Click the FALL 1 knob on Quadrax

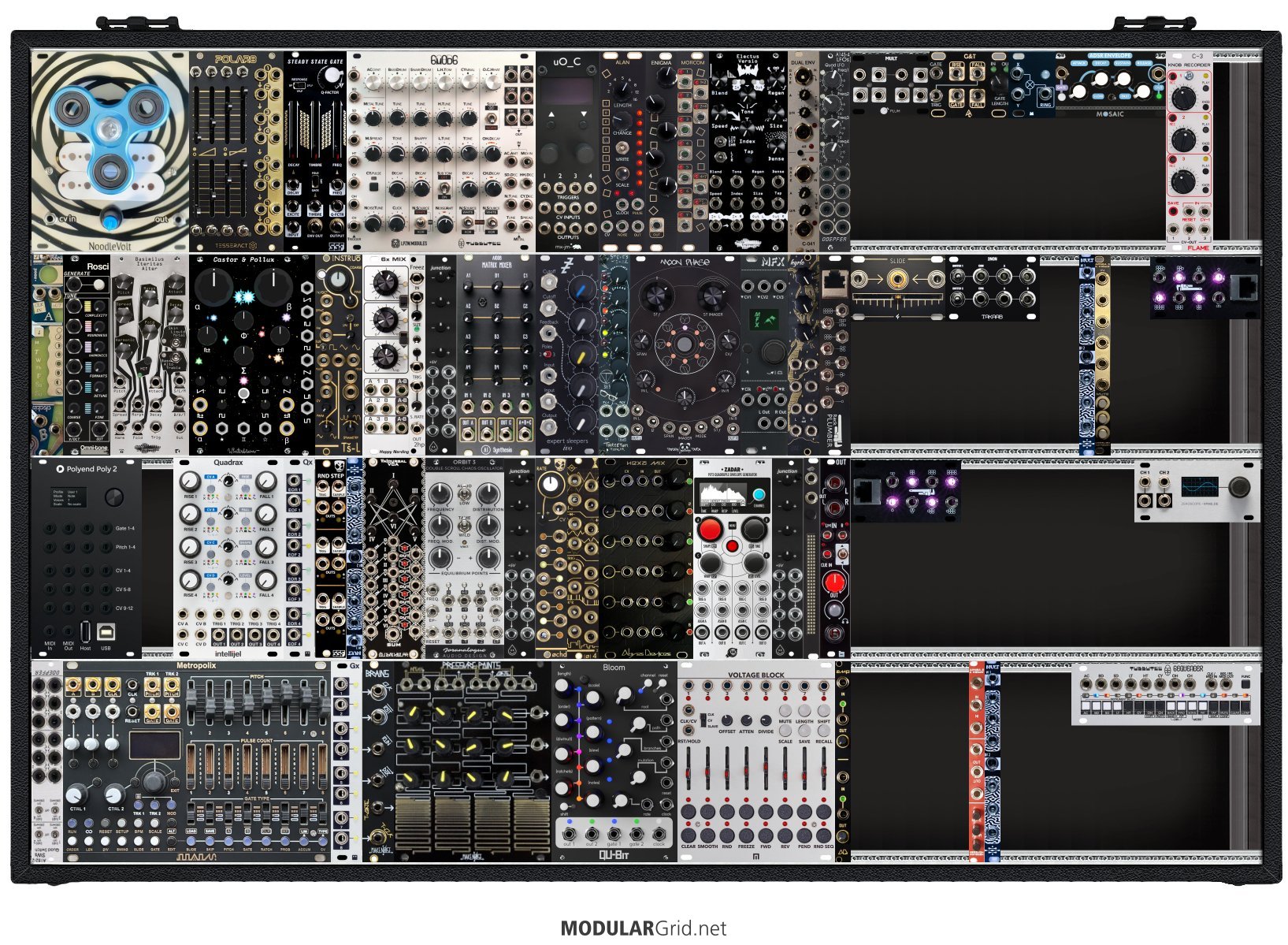pyautogui.click(x=266, y=482)
